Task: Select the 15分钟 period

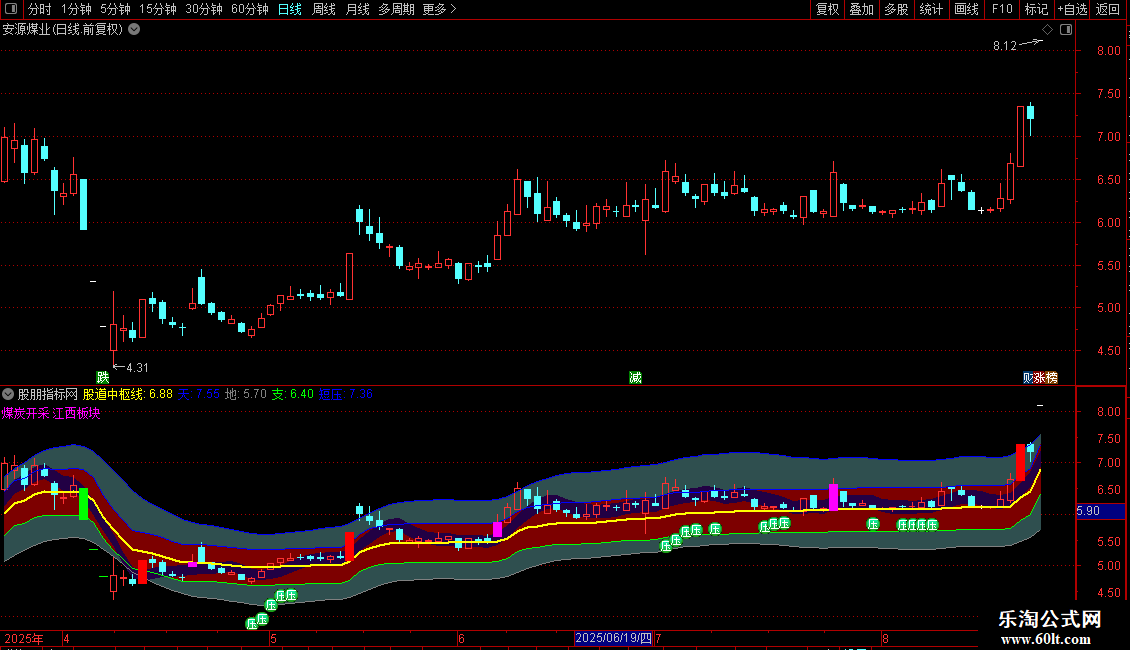Action: [x=158, y=9]
